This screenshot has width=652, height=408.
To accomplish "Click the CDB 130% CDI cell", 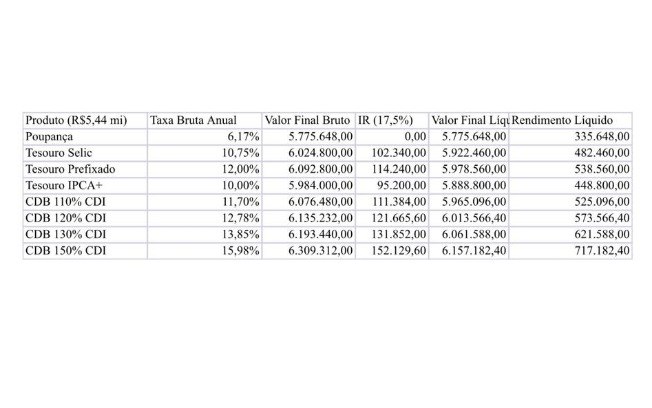I will [x=85, y=235].
